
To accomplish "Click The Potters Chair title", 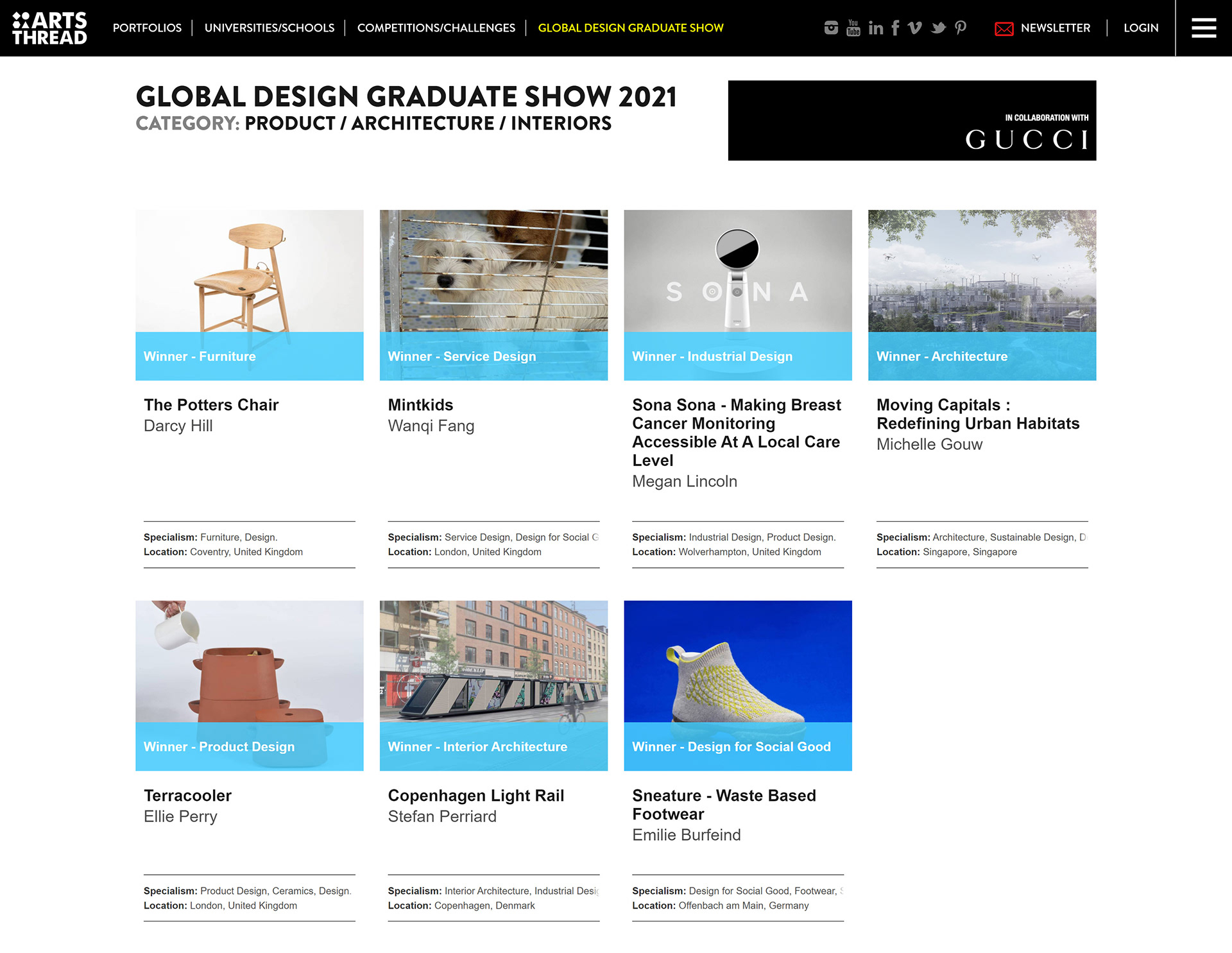I will (x=211, y=405).
